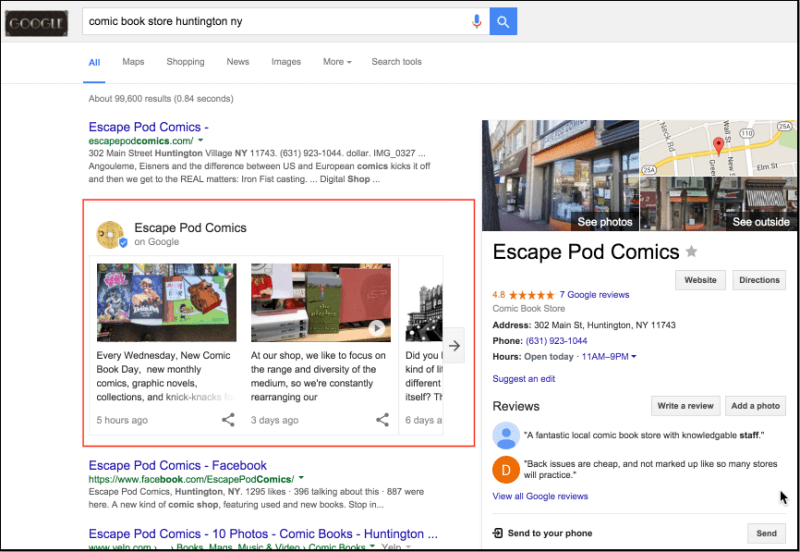
Task: Open the map thumbnail with red pin
Action: click(x=718, y=148)
